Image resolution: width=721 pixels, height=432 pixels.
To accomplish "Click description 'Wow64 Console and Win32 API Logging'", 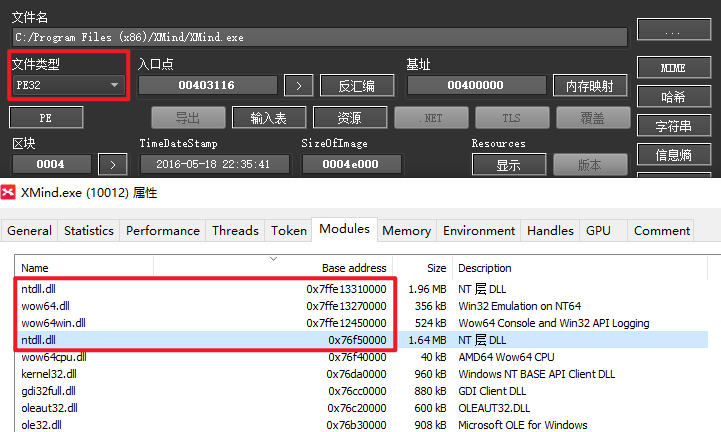I will (554, 323).
